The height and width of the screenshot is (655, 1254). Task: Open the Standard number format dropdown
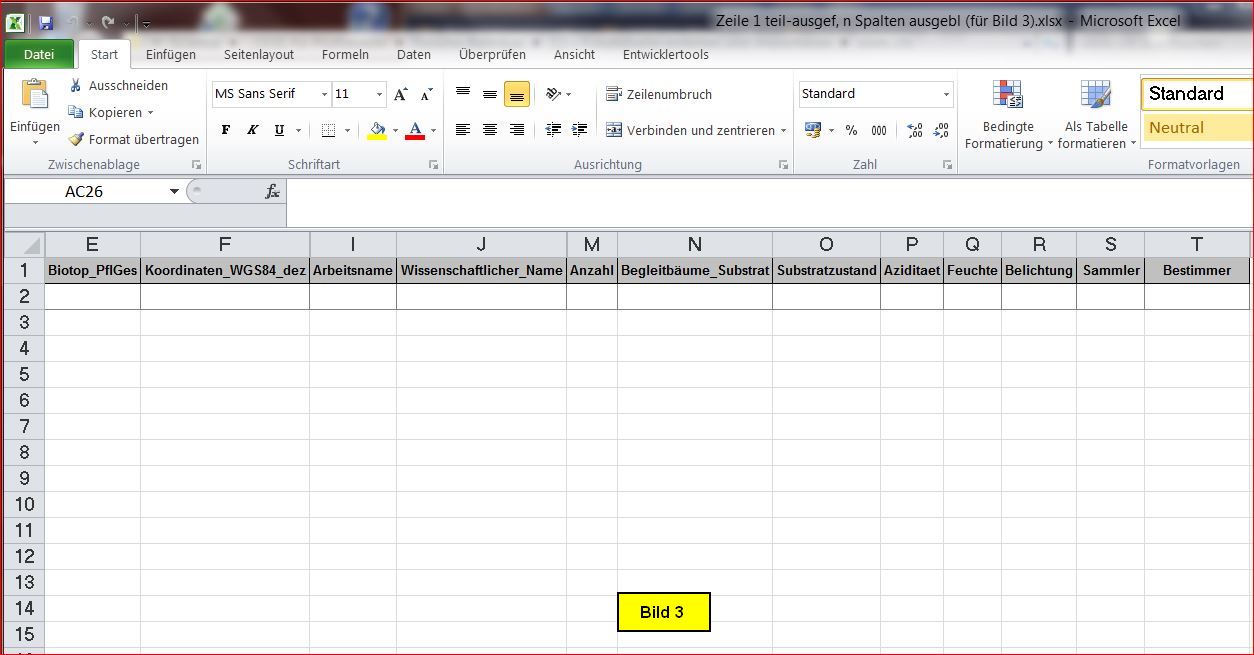click(946, 94)
